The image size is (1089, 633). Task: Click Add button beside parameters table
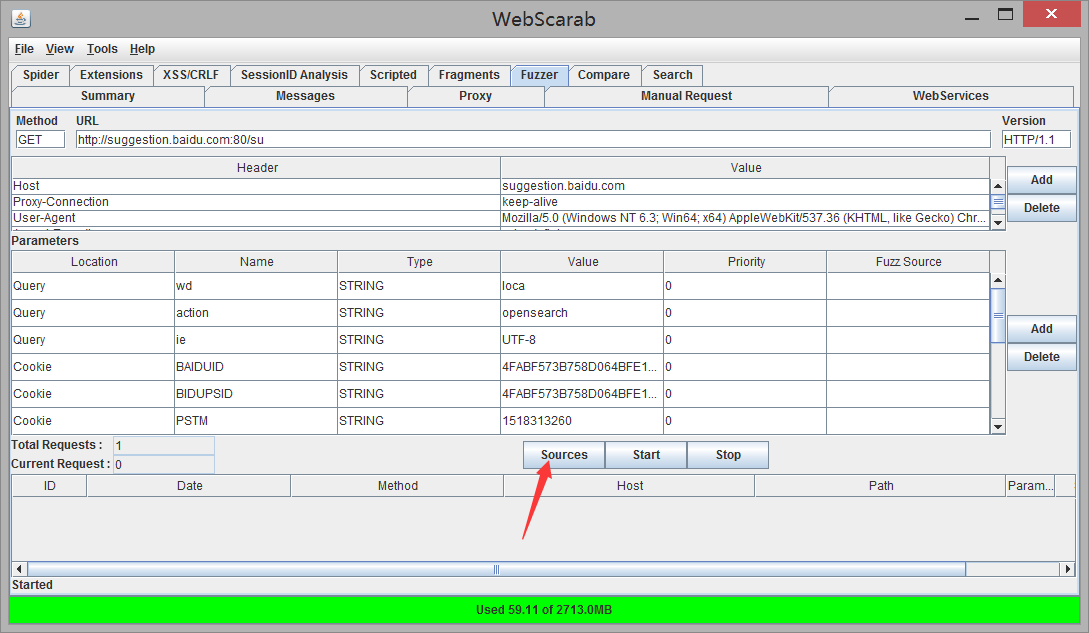pyautogui.click(x=1042, y=329)
